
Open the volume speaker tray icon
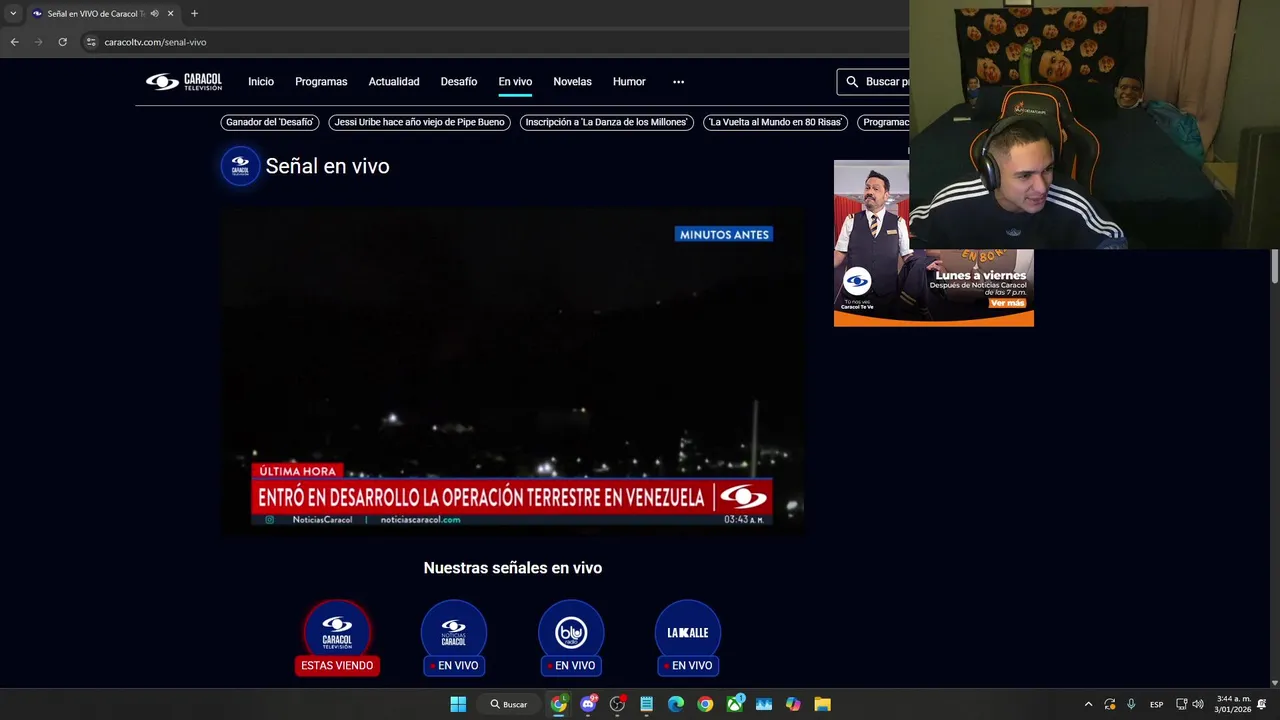[x=1198, y=704]
